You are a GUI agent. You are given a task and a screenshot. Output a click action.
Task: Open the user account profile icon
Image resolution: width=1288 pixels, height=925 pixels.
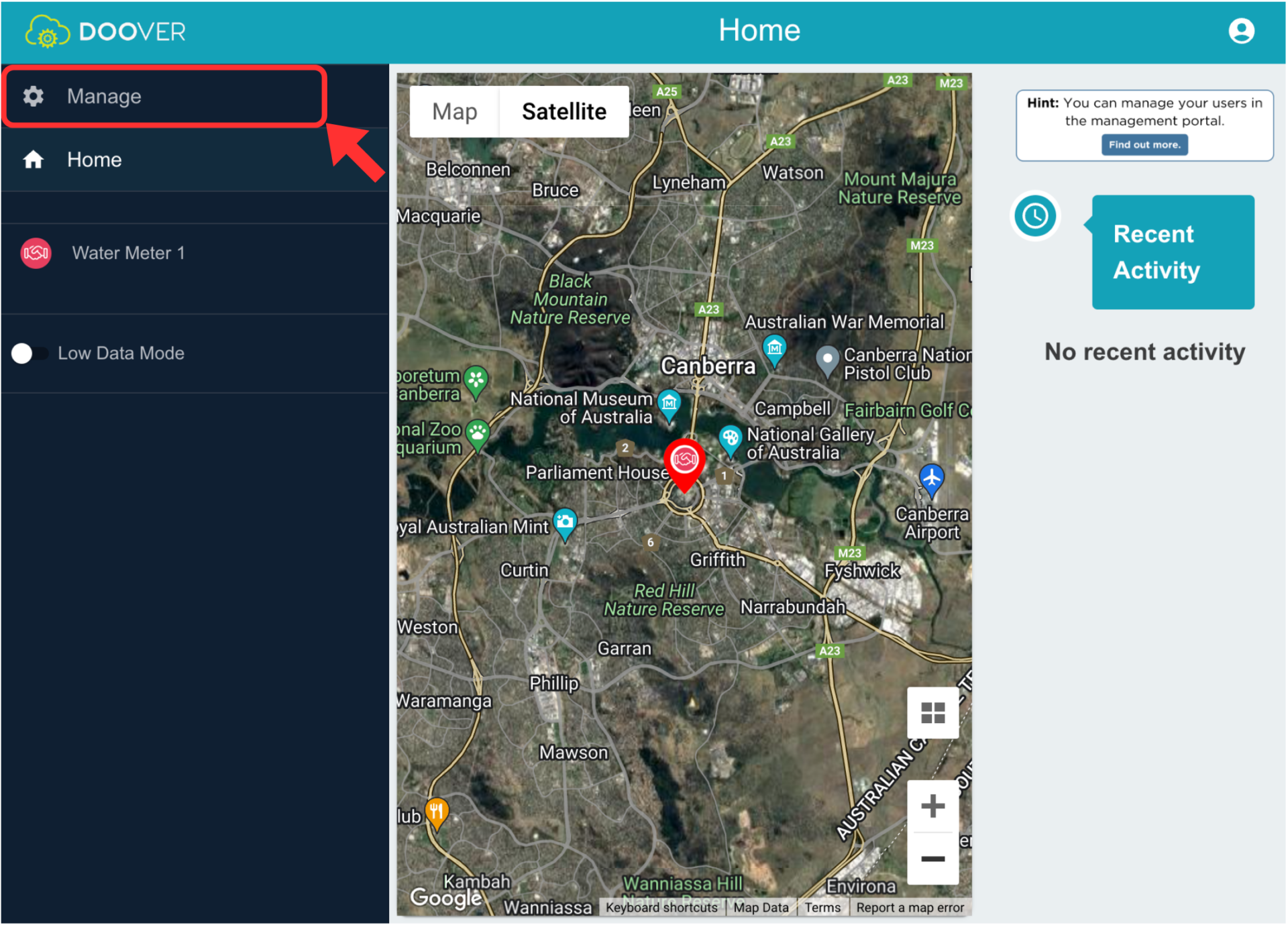coord(1241,31)
